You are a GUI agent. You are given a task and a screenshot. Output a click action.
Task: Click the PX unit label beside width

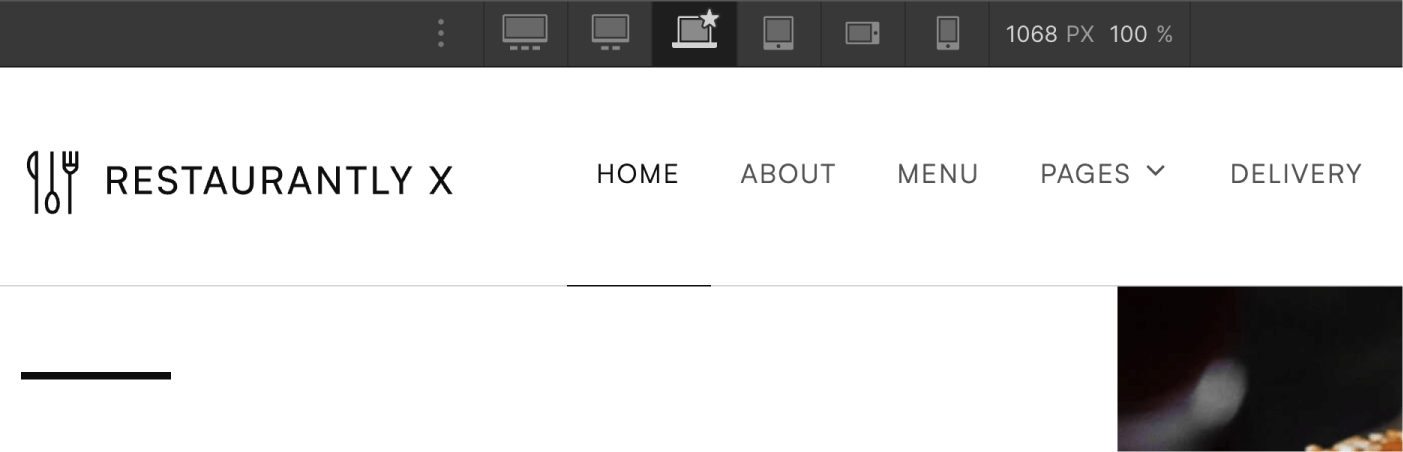click(x=1080, y=34)
